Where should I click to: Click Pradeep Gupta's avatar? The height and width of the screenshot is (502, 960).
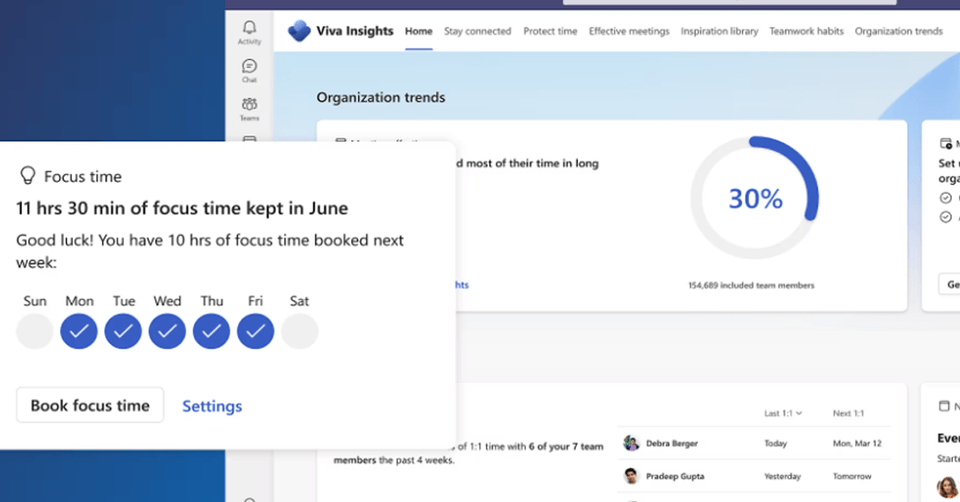[631, 476]
